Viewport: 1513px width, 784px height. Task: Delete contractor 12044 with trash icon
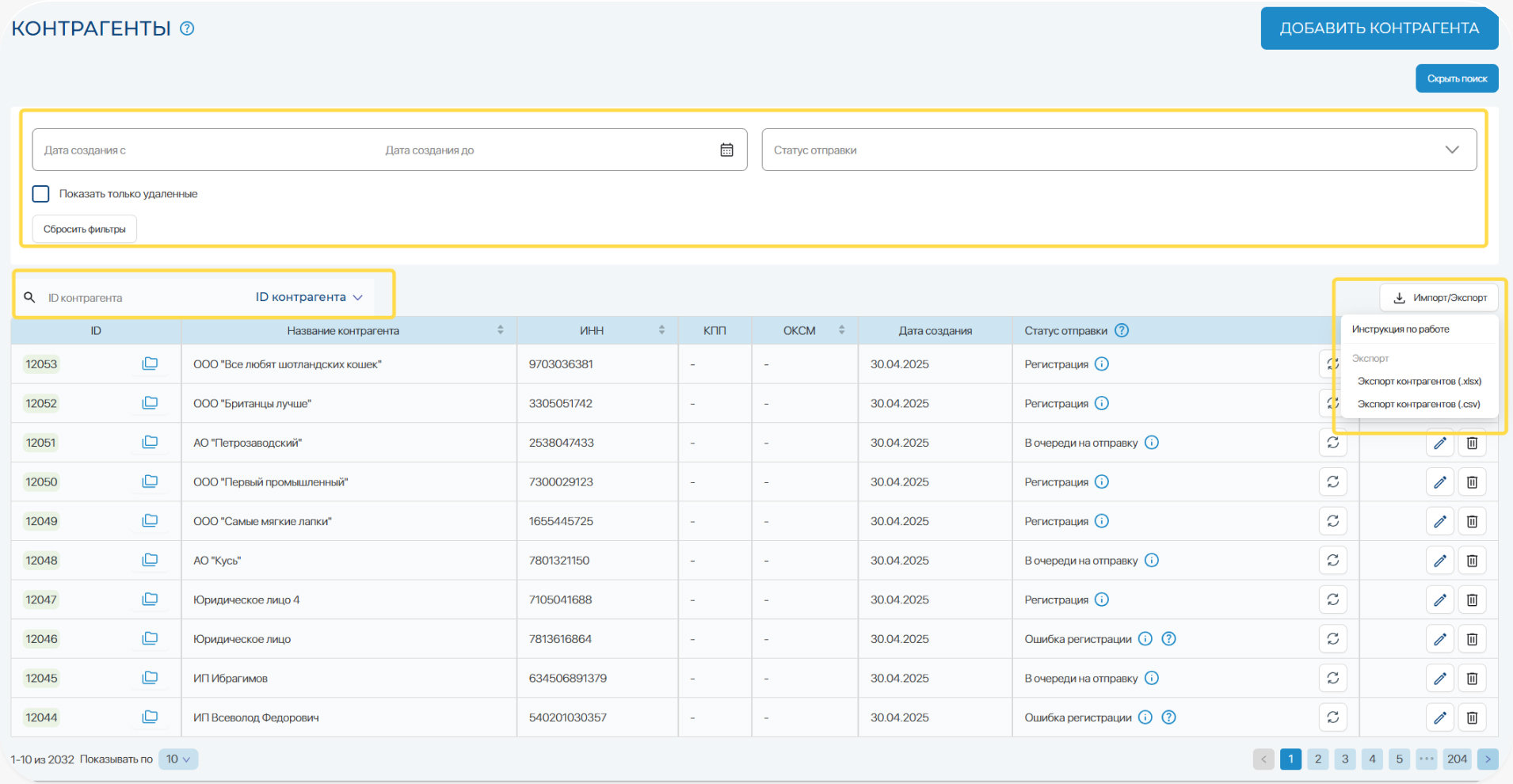click(1472, 717)
